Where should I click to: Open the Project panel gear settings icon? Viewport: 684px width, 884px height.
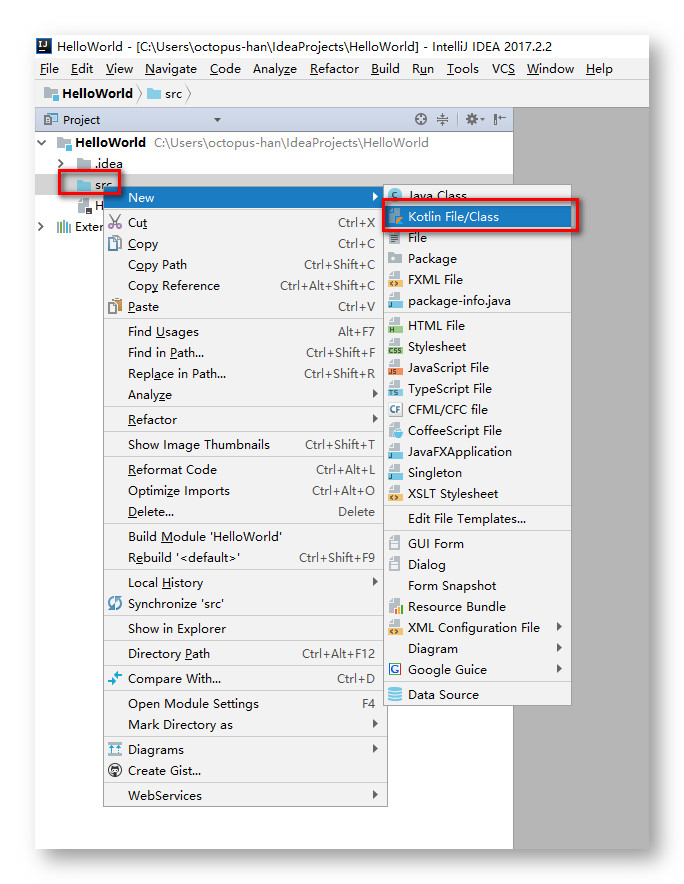472,119
